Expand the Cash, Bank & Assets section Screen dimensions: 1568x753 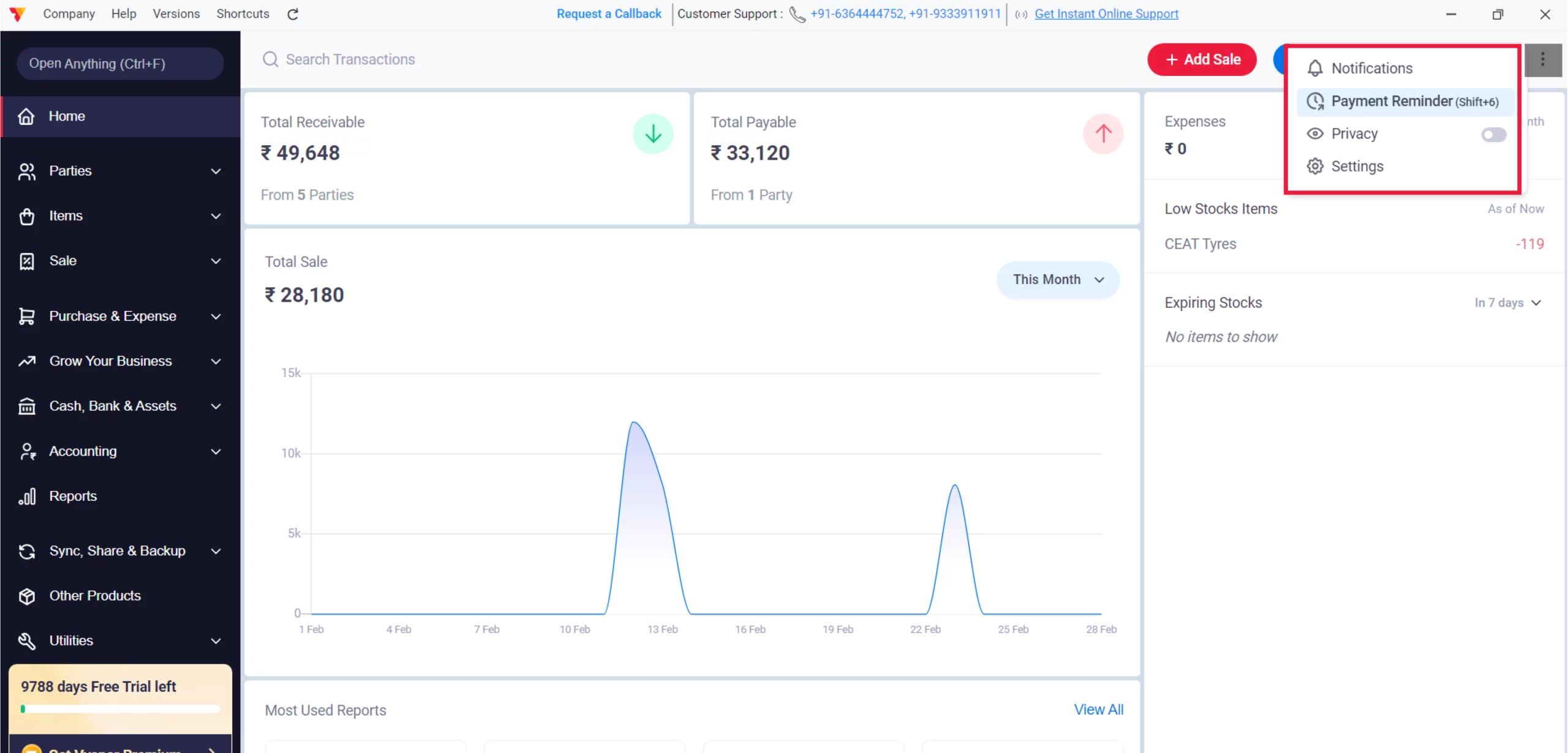(216, 406)
